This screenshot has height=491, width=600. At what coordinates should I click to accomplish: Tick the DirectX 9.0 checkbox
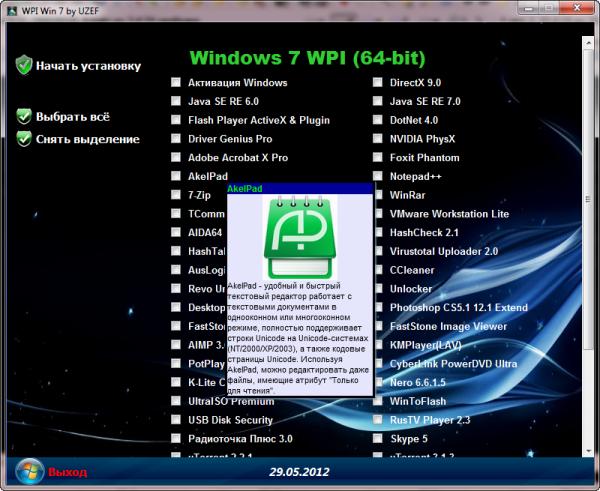coord(377,83)
